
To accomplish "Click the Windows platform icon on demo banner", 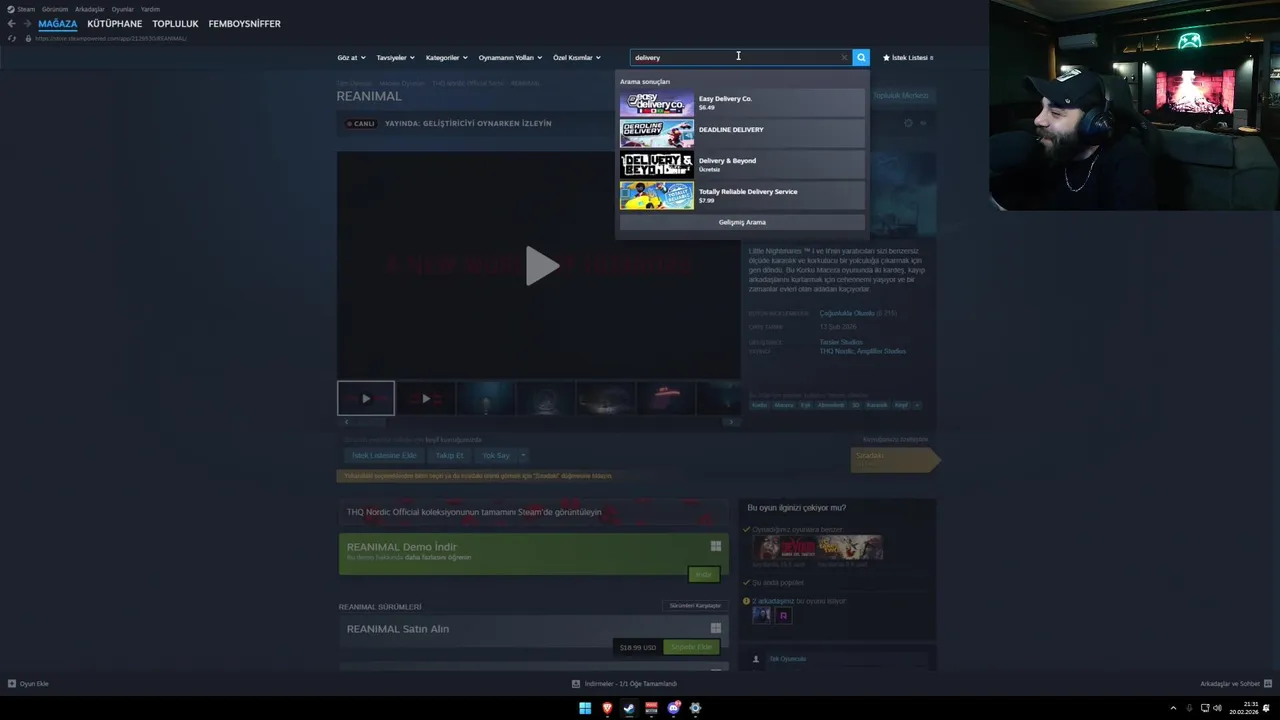I will 716,546.
